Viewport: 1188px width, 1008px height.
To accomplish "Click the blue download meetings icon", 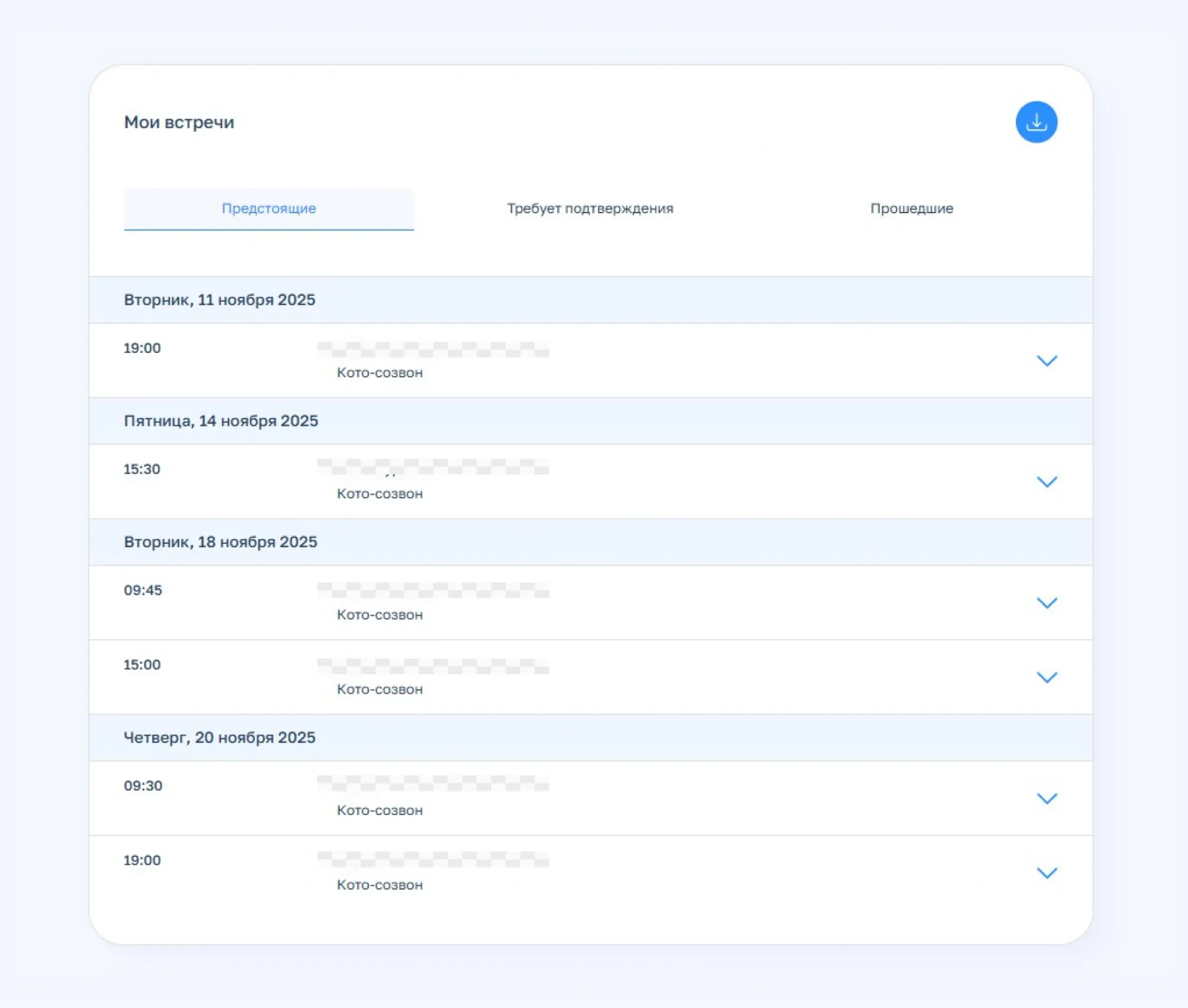I will pos(1036,122).
